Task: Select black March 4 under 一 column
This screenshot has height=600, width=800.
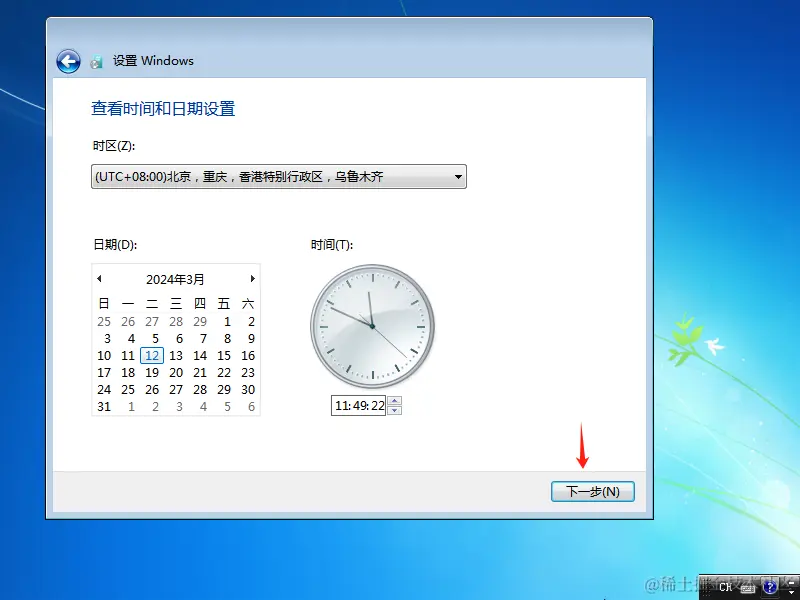Action: pos(131,339)
